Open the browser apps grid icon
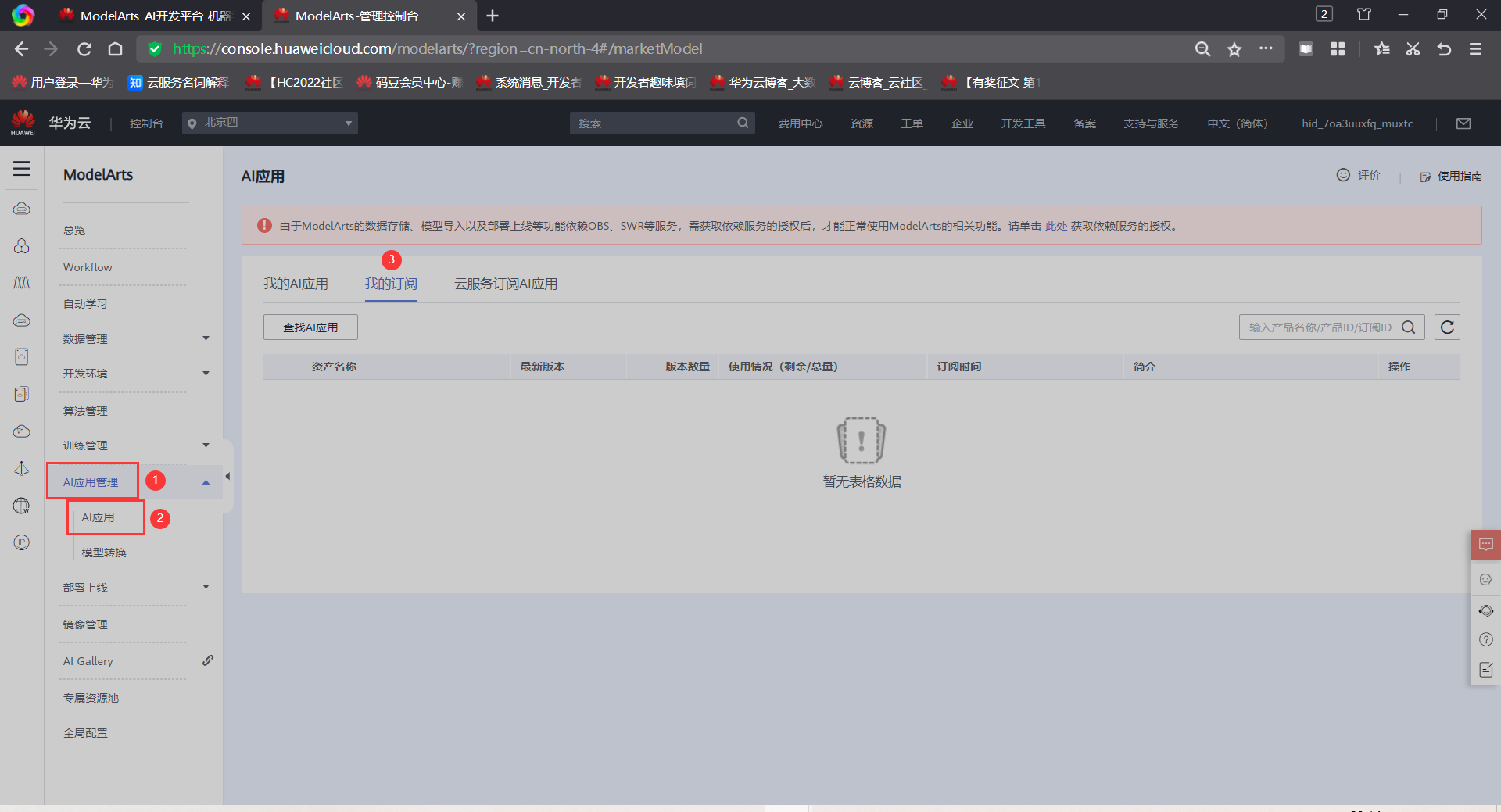 pos(1338,49)
